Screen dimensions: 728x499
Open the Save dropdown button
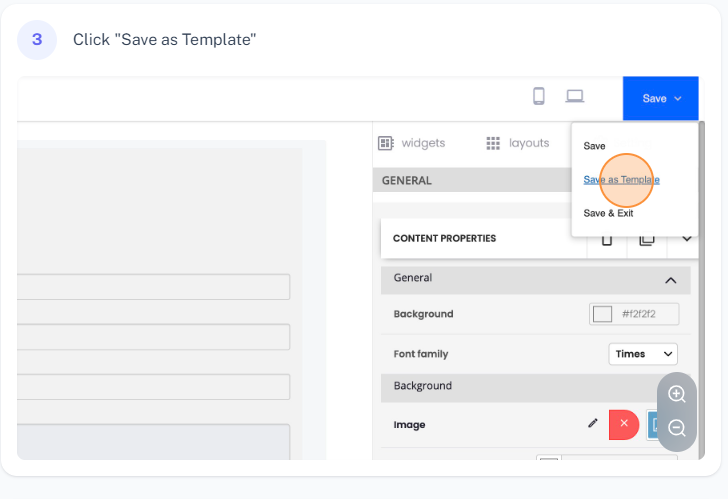(x=660, y=98)
